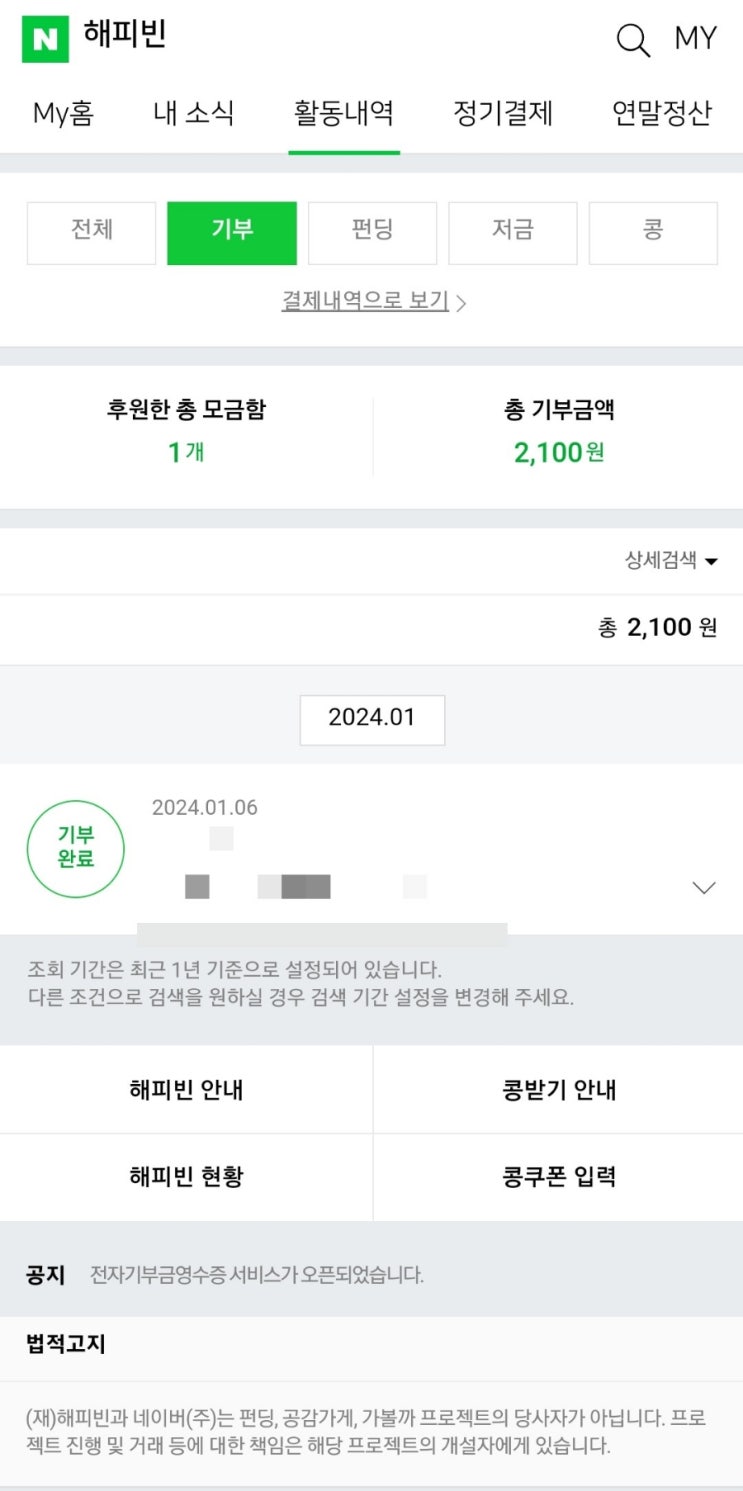Click the green Naver N logo
Screen dimensions: 743x1491
click(x=45, y=39)
